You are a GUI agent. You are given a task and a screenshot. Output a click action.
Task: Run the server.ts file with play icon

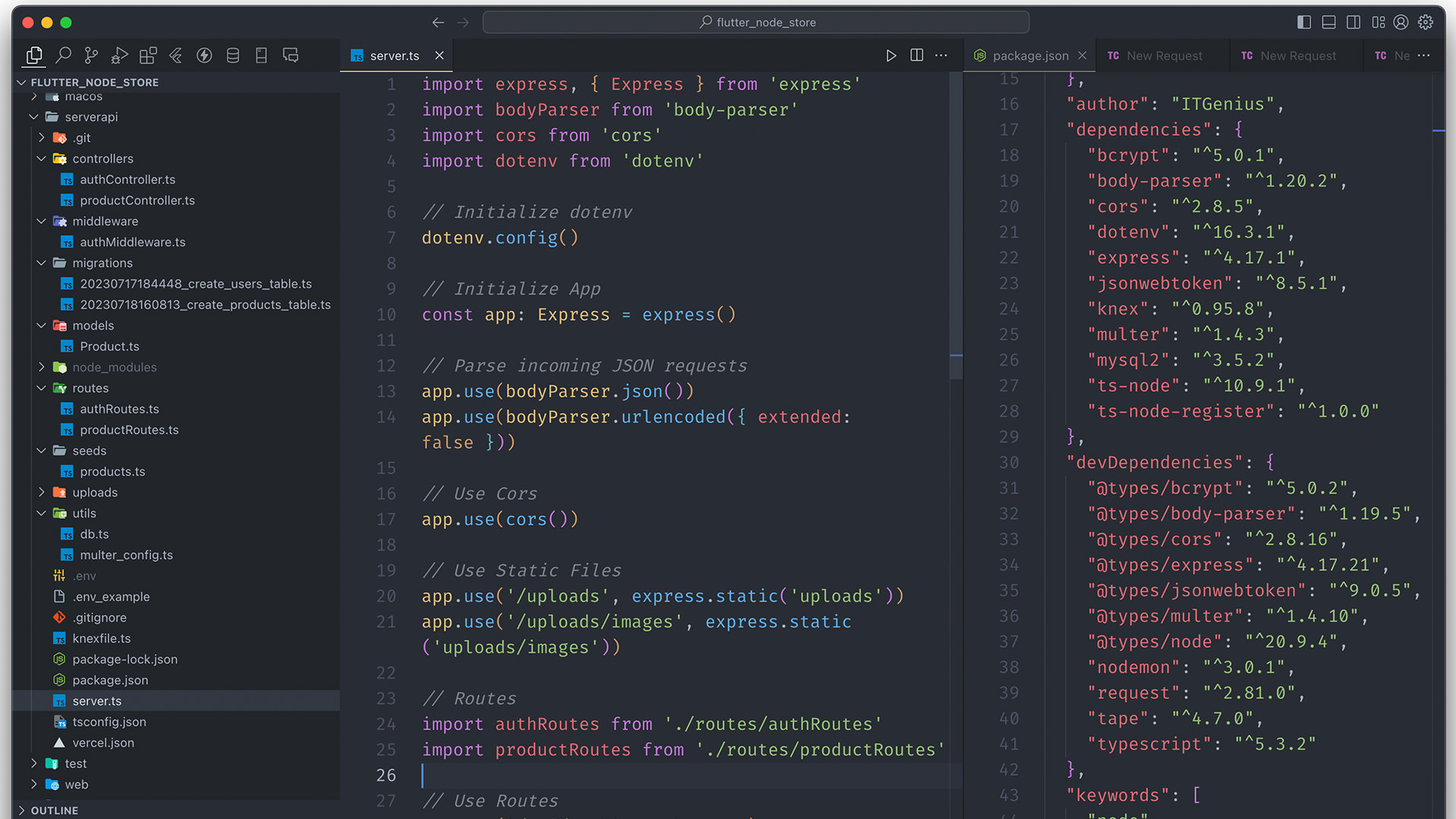click(x=891, y=55)
